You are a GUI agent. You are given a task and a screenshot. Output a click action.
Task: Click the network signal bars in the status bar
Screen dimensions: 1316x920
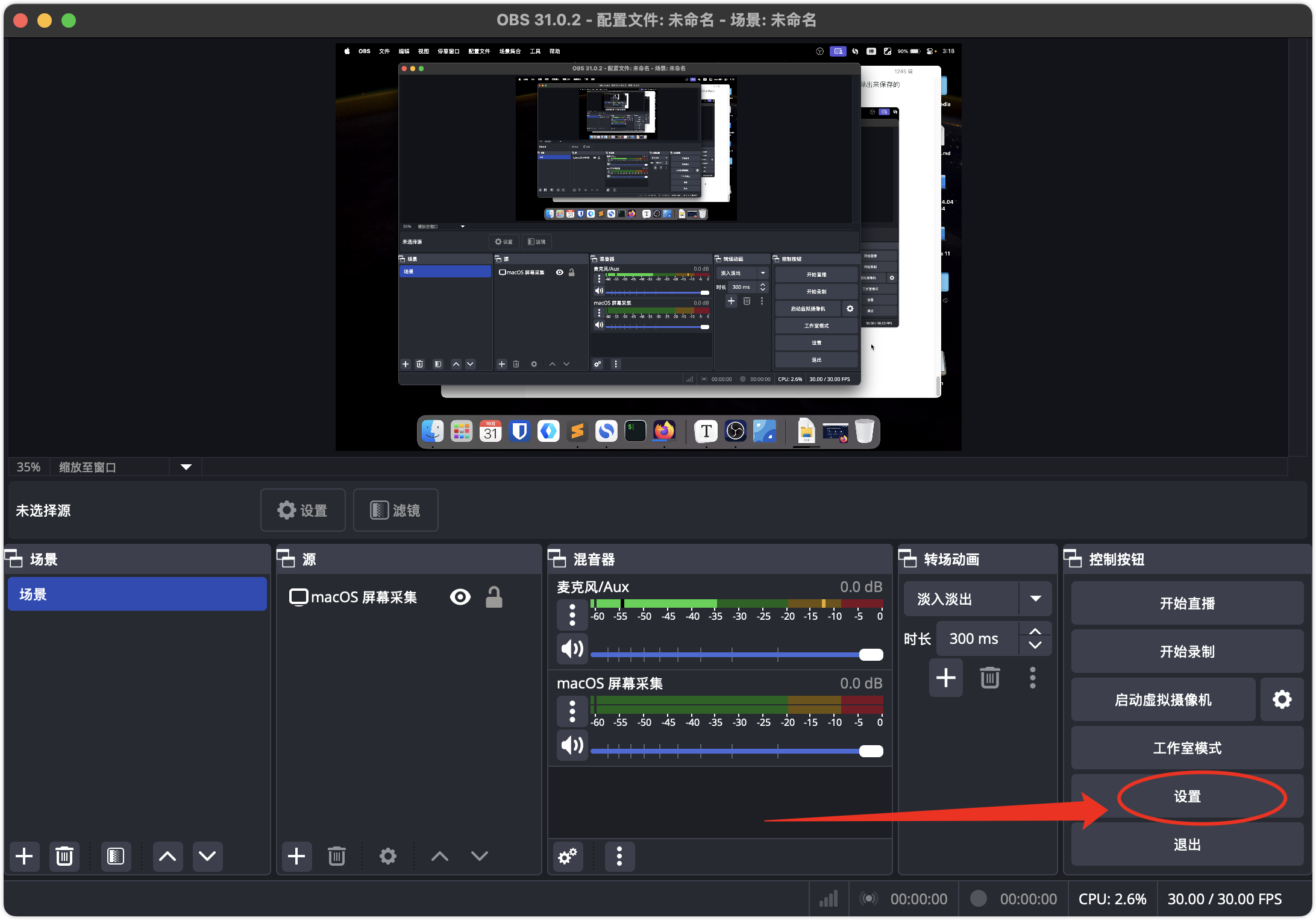pyautogui.click(x=829, y=899)
